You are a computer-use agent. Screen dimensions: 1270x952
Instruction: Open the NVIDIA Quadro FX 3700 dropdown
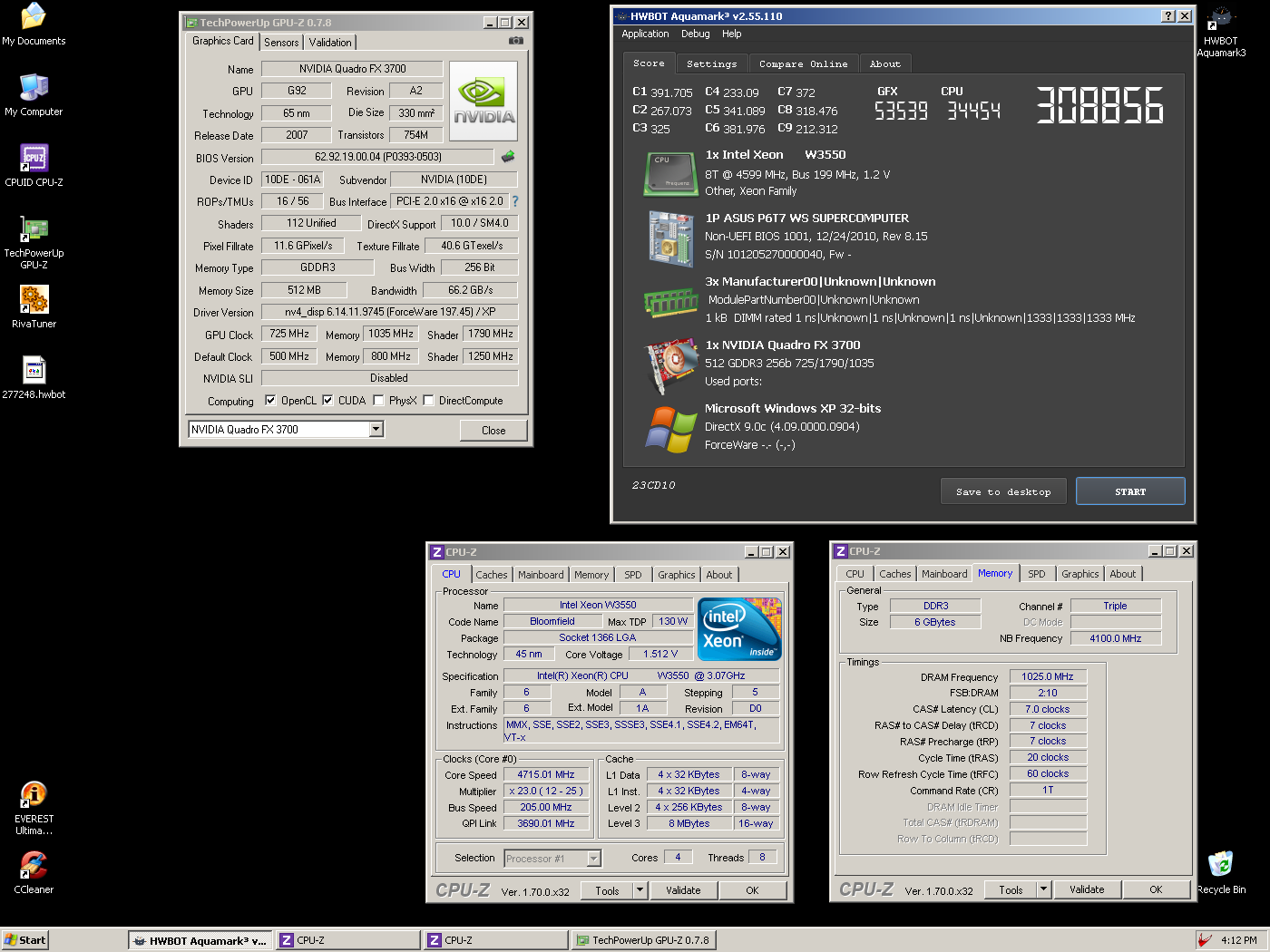(376, 430)
